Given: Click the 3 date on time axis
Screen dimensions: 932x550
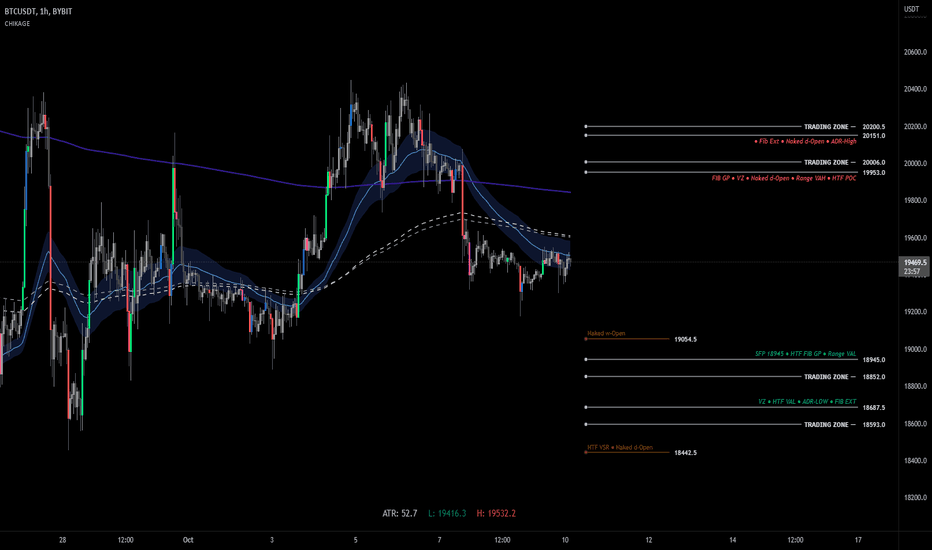Looking at the screenshot, I should point(272,540).
